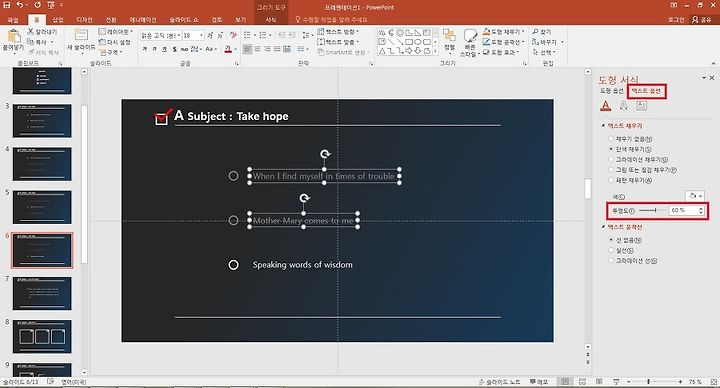Select Picture or Texture Fill radio option

[x=611, y=170]
